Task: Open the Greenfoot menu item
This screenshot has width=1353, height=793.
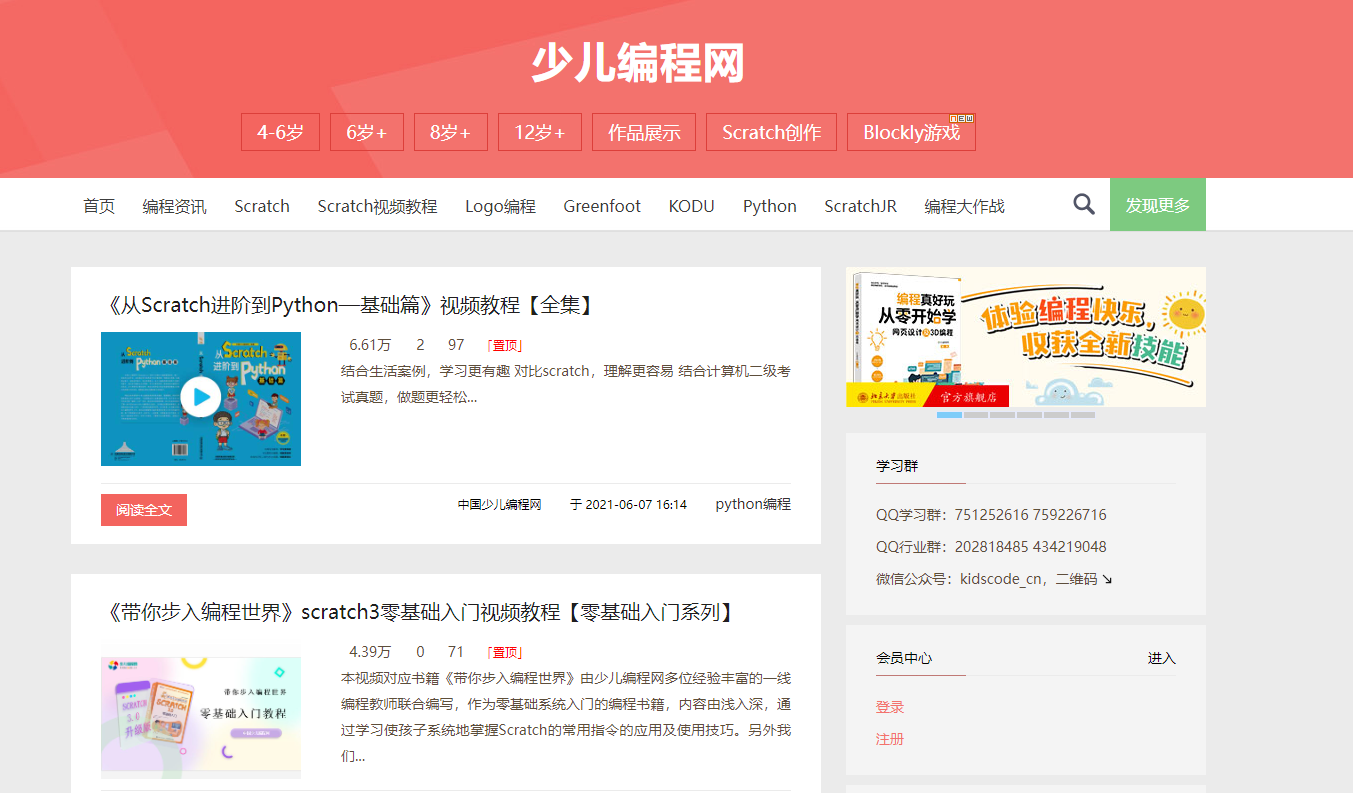Action: tap(602, 206)
